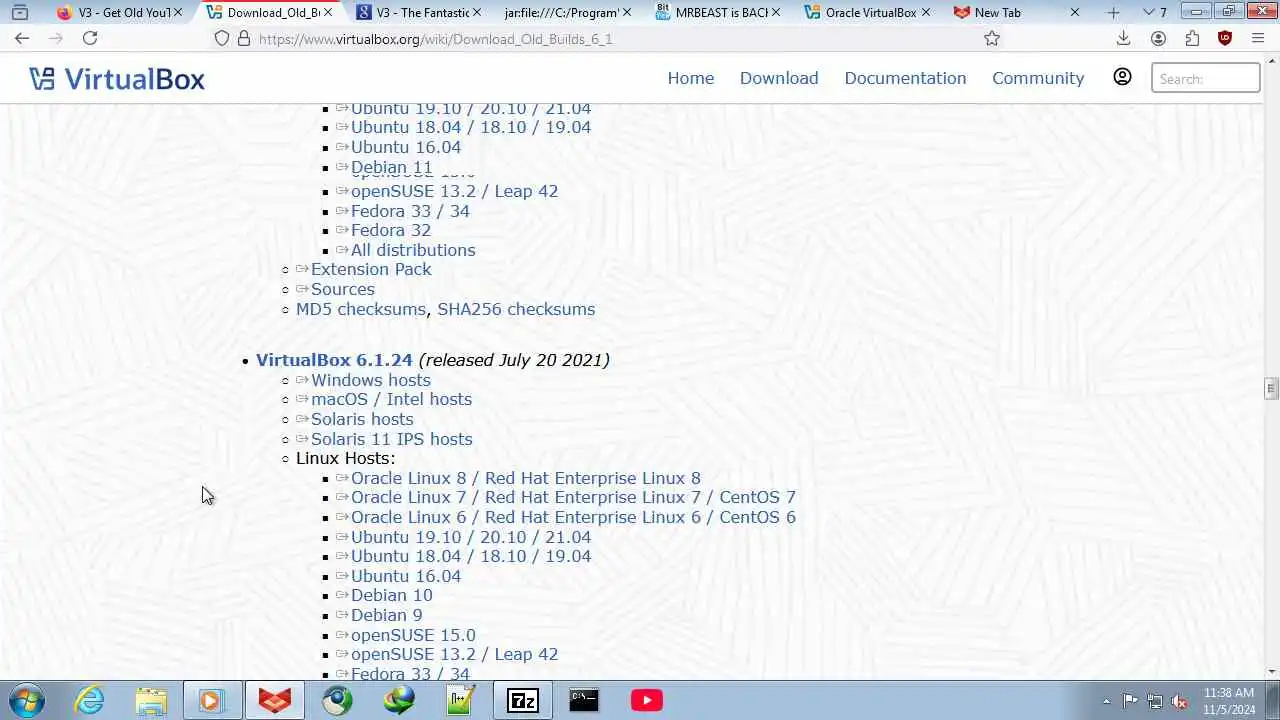Open the command prompt taskbar icon
1280x720 pixels.
pos(584,700)
